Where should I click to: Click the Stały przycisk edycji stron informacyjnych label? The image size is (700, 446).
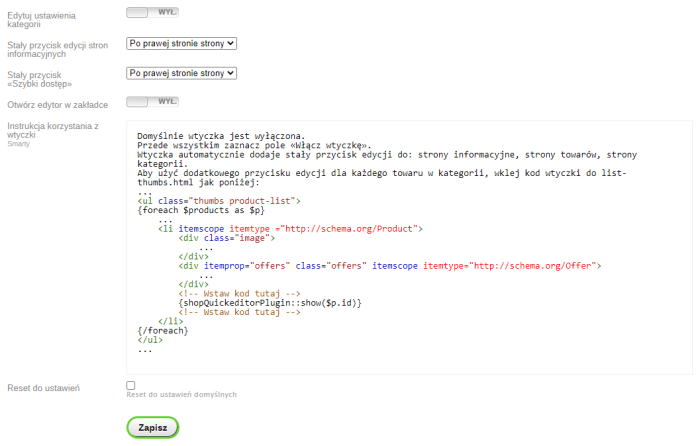(x=56, y=49)
